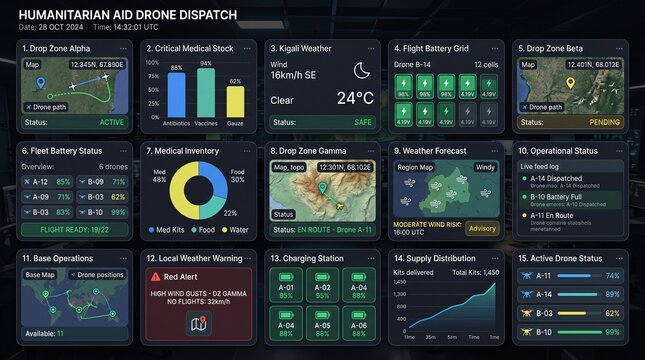
Task: Click the yellow drone icon on Gamma map
Action: (340, 205)
